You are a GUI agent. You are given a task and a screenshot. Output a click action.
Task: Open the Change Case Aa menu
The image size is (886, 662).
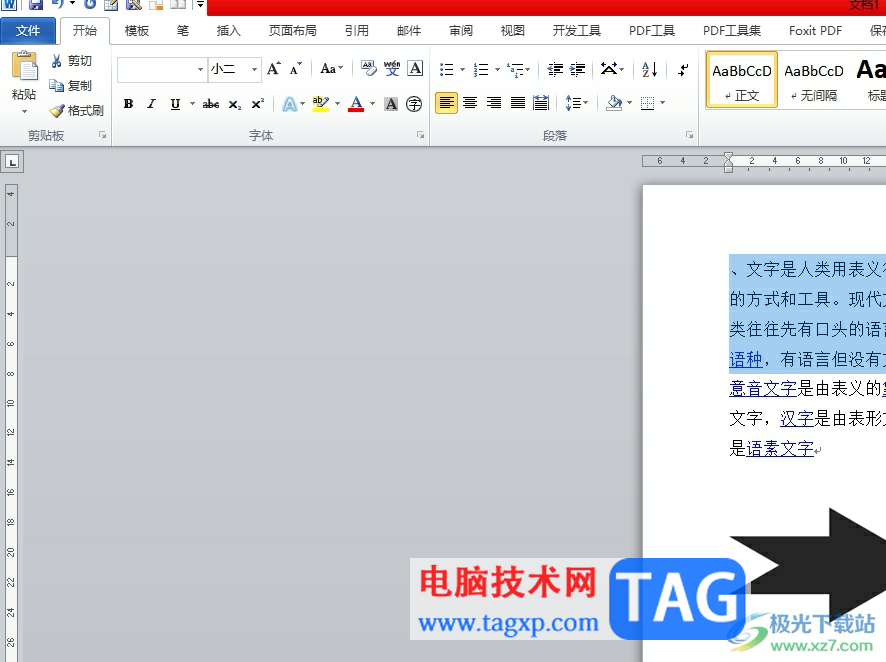(x=332, y=69)
